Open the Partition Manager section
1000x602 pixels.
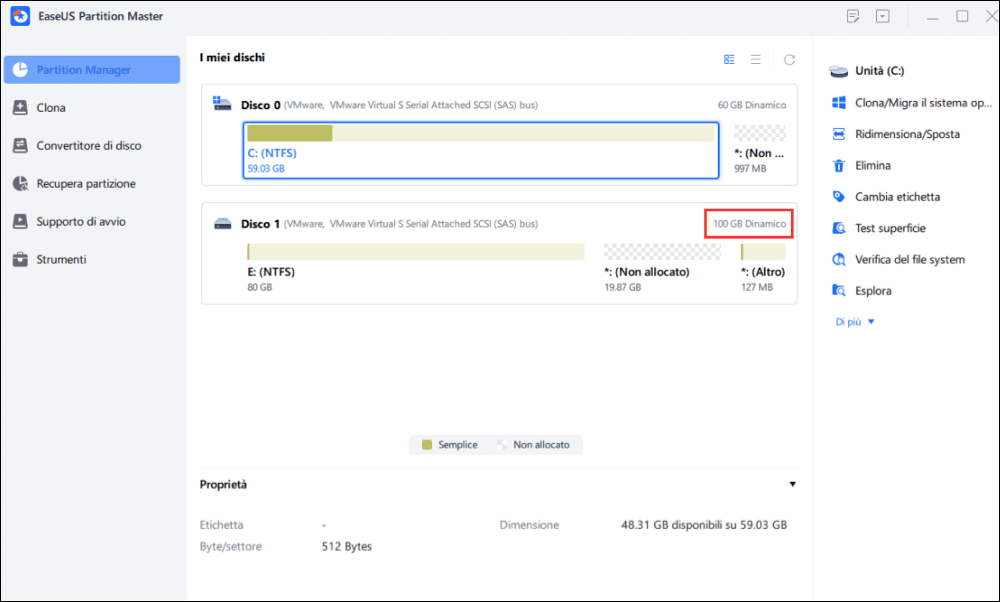point(92,70)
